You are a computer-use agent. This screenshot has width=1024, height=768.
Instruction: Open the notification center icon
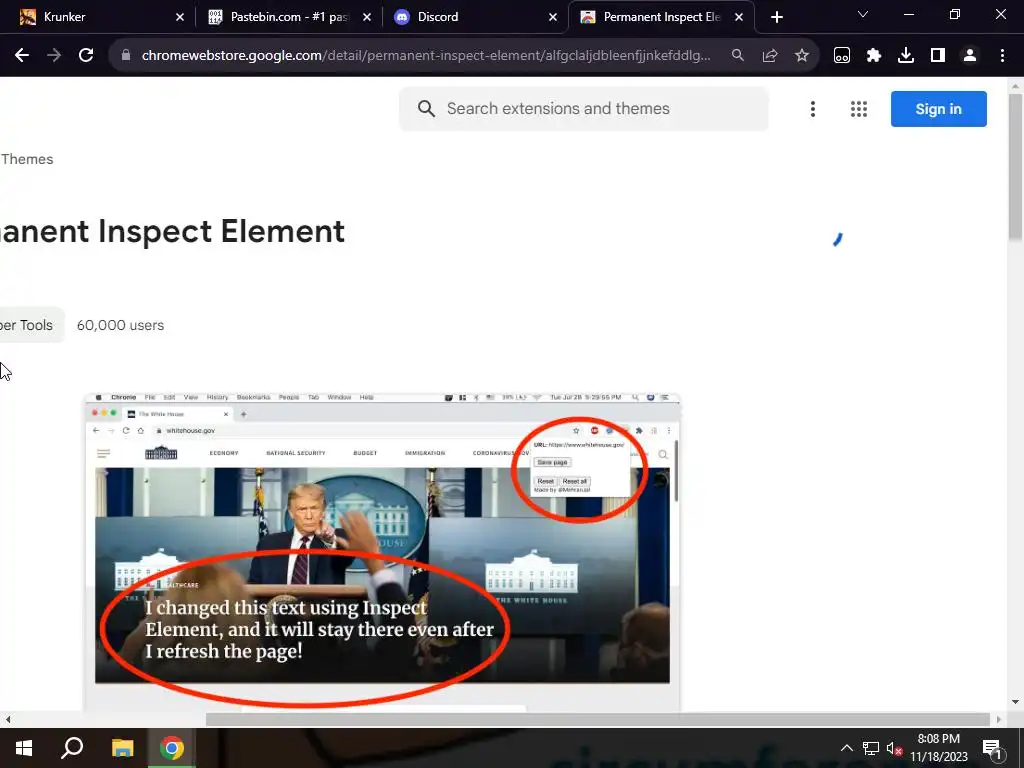[991, 748]
